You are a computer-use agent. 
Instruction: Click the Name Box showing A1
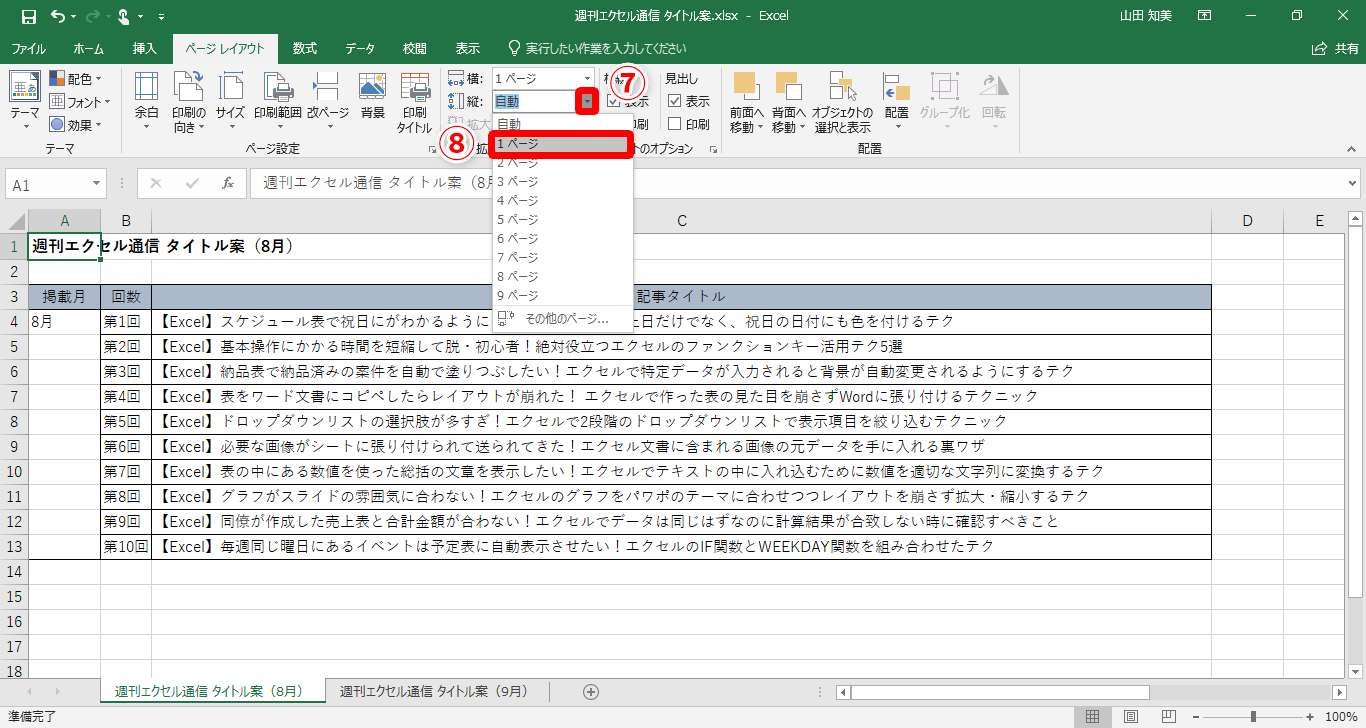coord(48,184)
